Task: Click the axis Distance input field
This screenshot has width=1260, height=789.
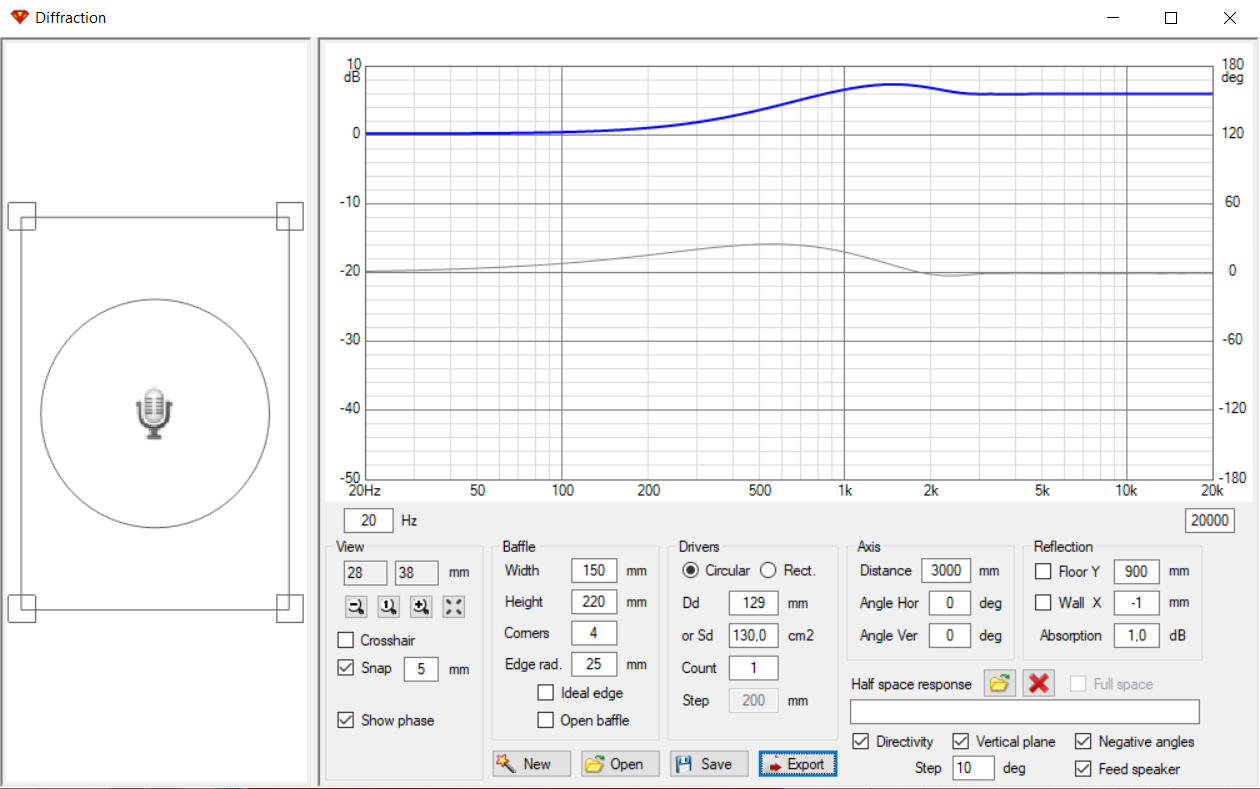Action: tap(946, 571)
